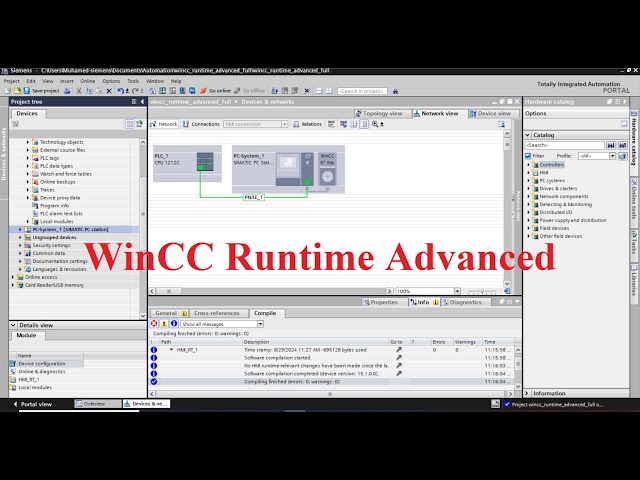Expand PC-System_1 [SIMATIC PC station] node
This screenshot has height=480, width=640.
[x=20, y=229]
